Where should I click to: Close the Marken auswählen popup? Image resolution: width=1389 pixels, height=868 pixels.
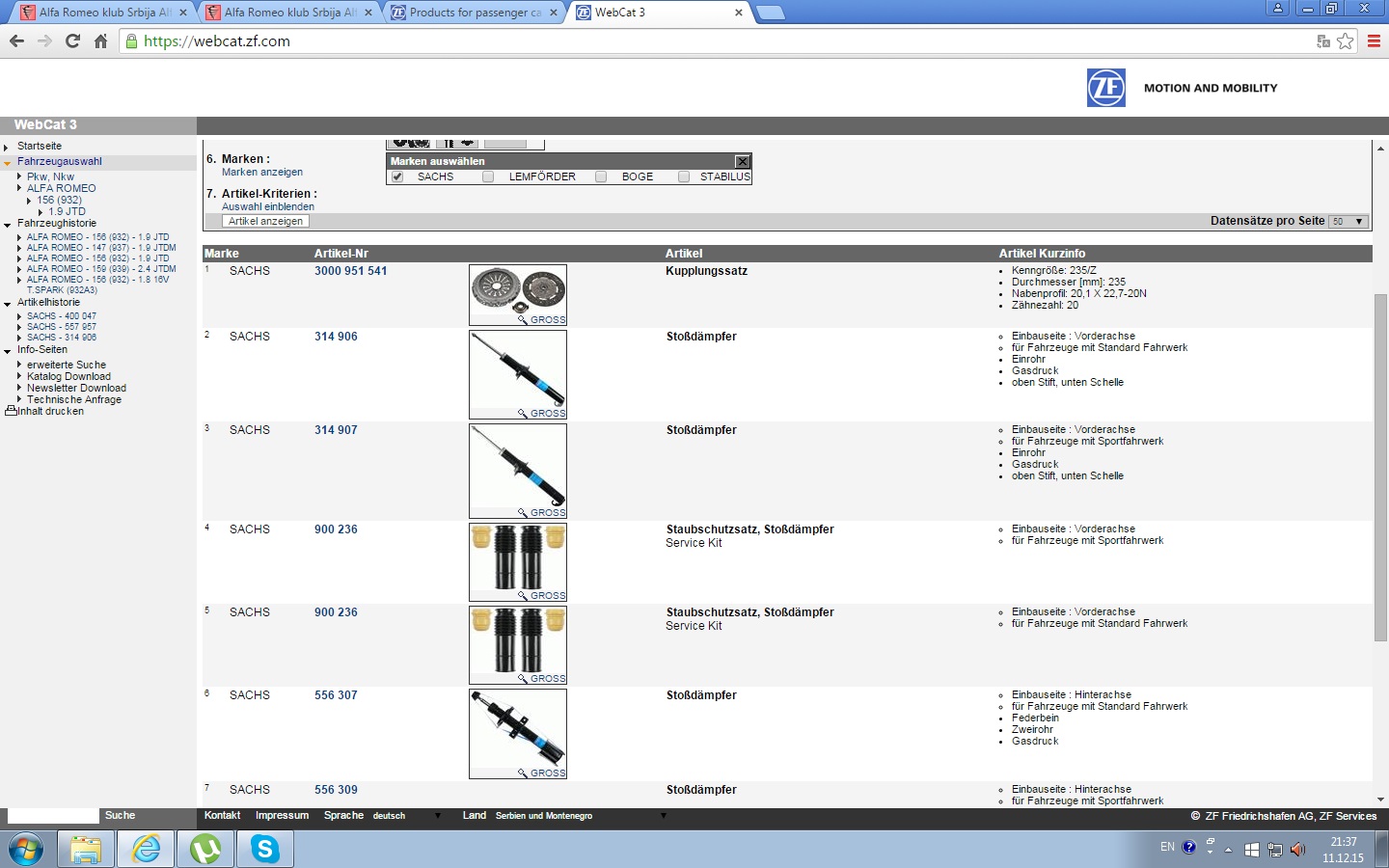pos(742,161)
